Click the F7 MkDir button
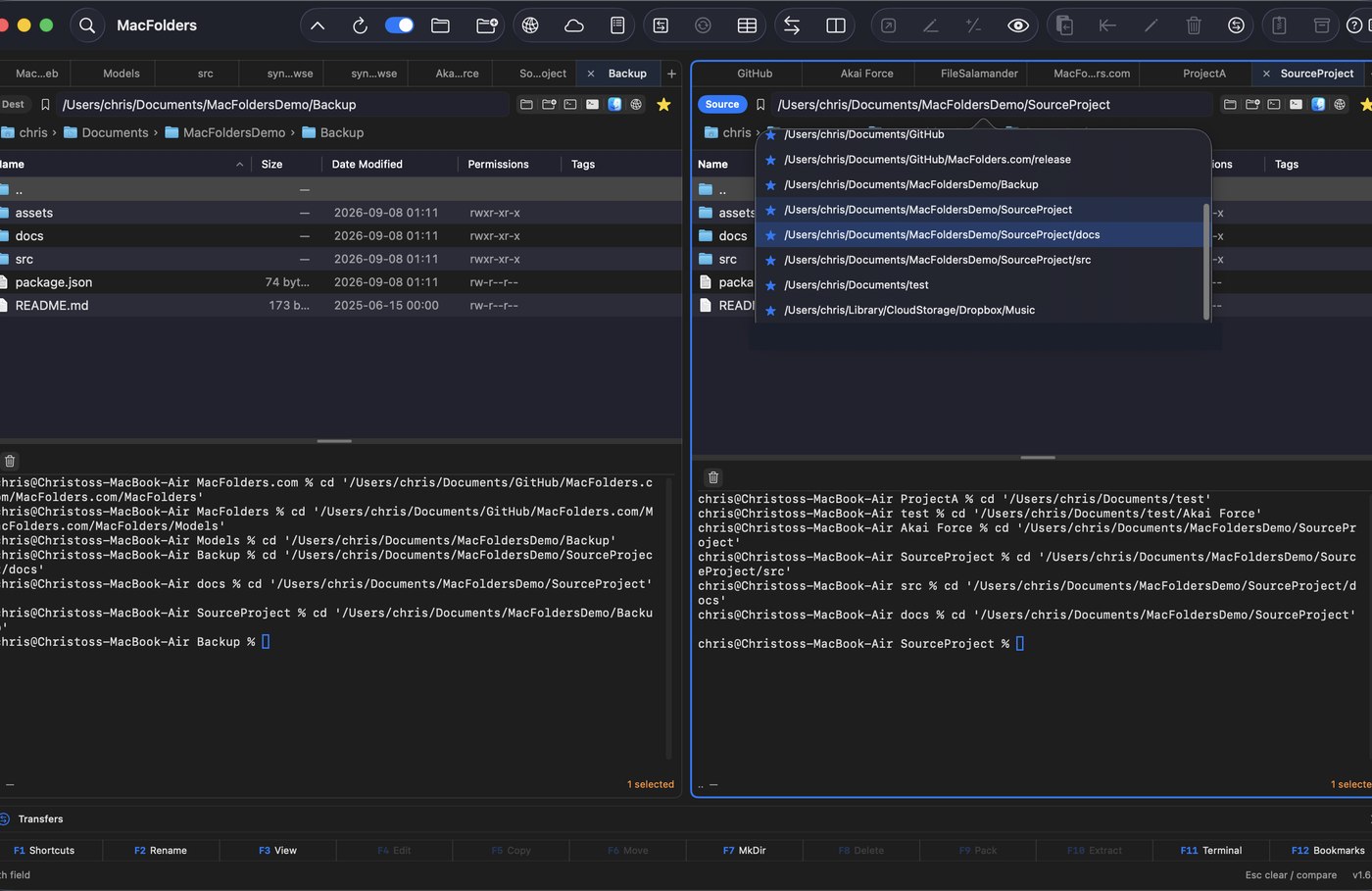This screenshot has height=891, width=1372. pos(744,850)
